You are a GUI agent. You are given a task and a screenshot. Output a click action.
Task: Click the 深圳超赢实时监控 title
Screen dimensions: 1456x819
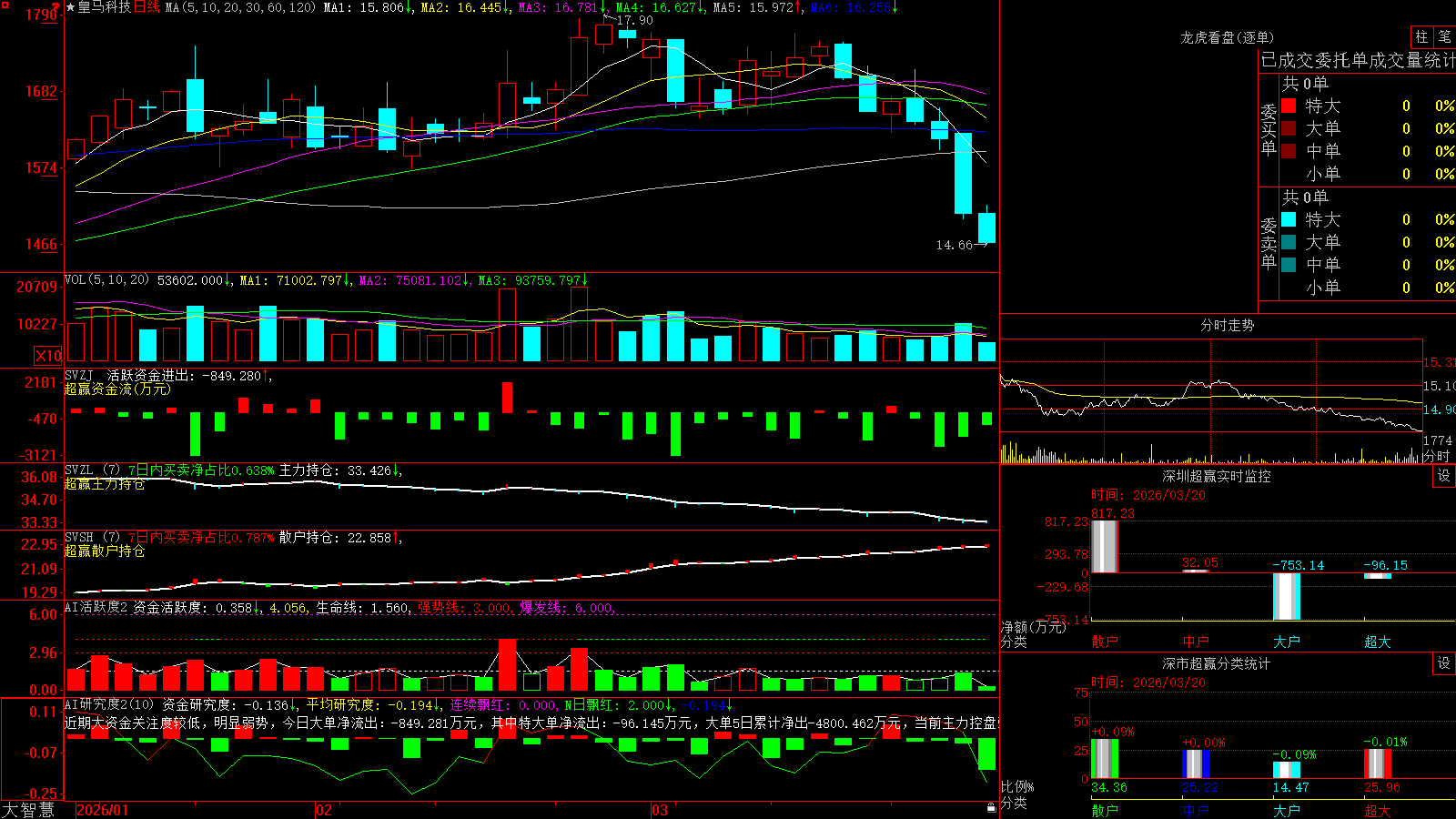1217,476
